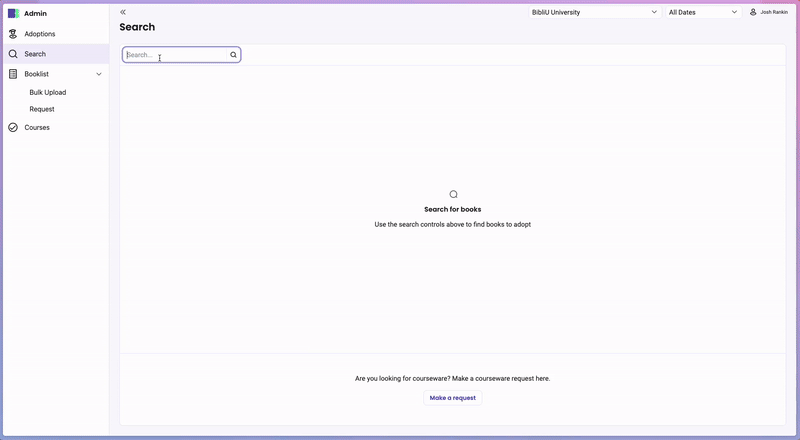Click the Courses checkmark icon
800x440 pixels.
(13, 128)
